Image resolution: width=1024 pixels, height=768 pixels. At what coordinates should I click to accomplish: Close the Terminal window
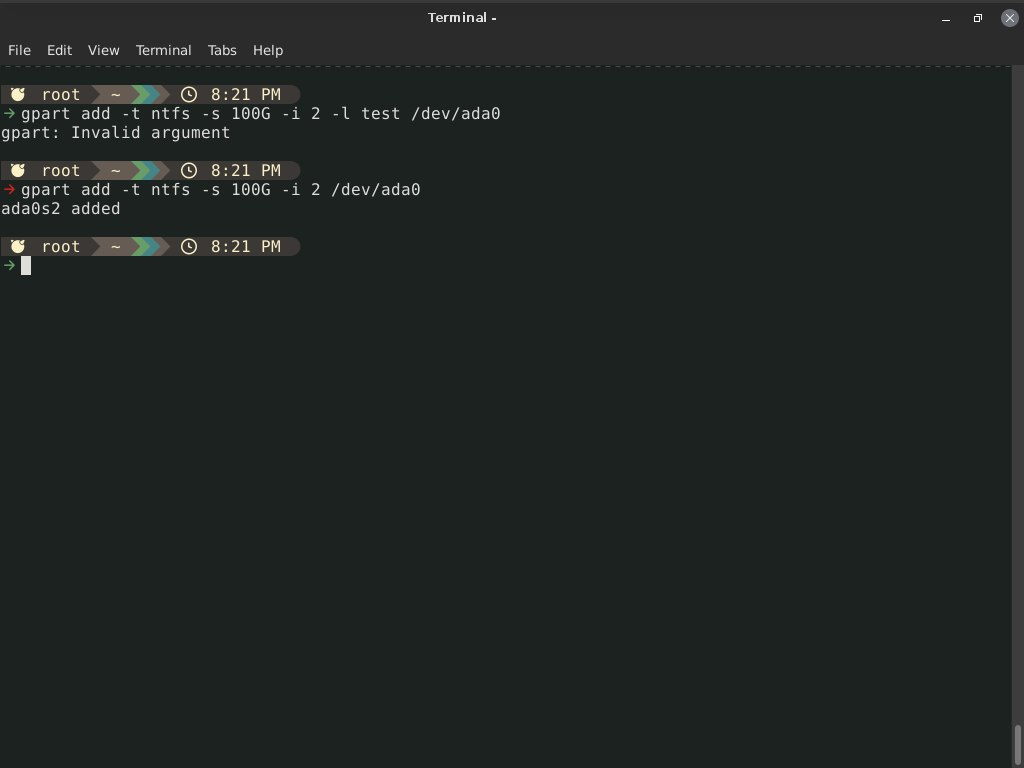(x=1009, y=18)
